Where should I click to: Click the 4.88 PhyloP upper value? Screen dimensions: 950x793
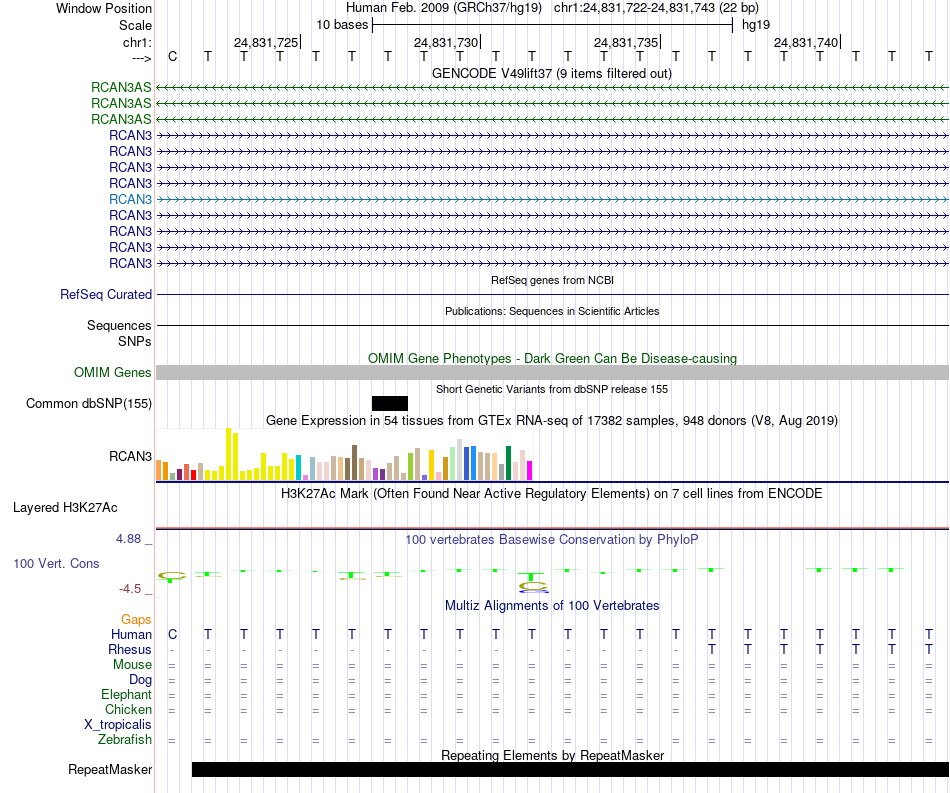128,539
